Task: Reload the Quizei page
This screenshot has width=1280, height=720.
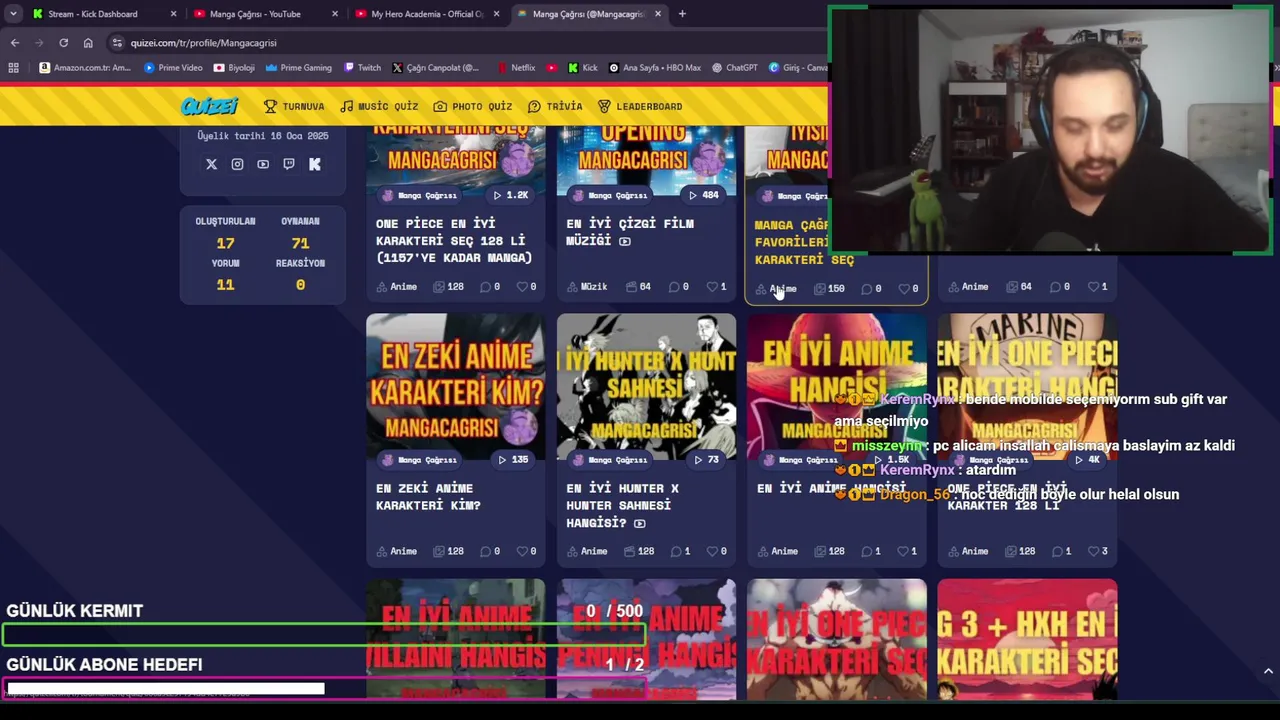Action: (x=63, y=42)
